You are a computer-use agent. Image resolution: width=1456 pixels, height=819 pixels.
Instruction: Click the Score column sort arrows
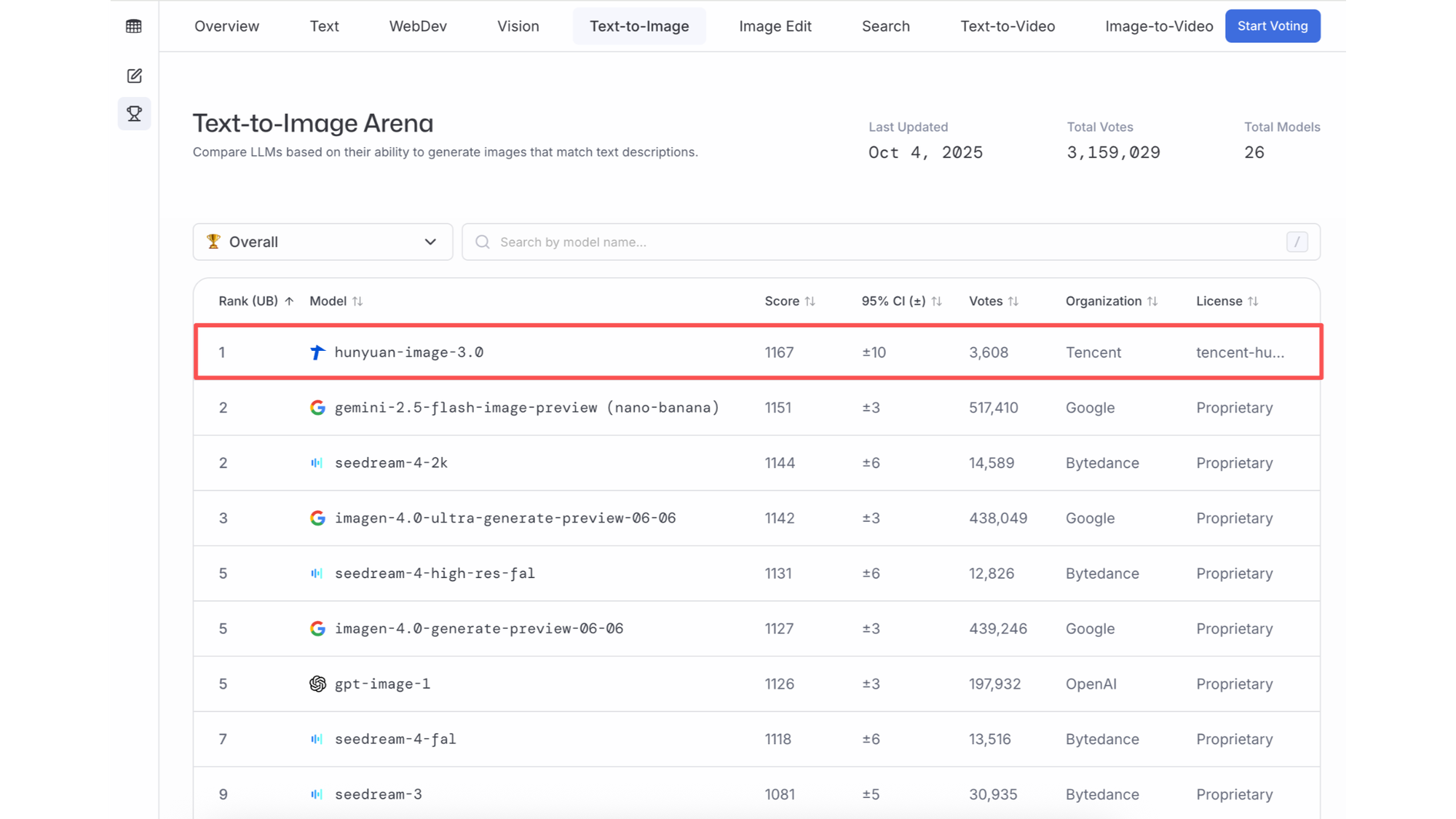[x=810, y=301]
